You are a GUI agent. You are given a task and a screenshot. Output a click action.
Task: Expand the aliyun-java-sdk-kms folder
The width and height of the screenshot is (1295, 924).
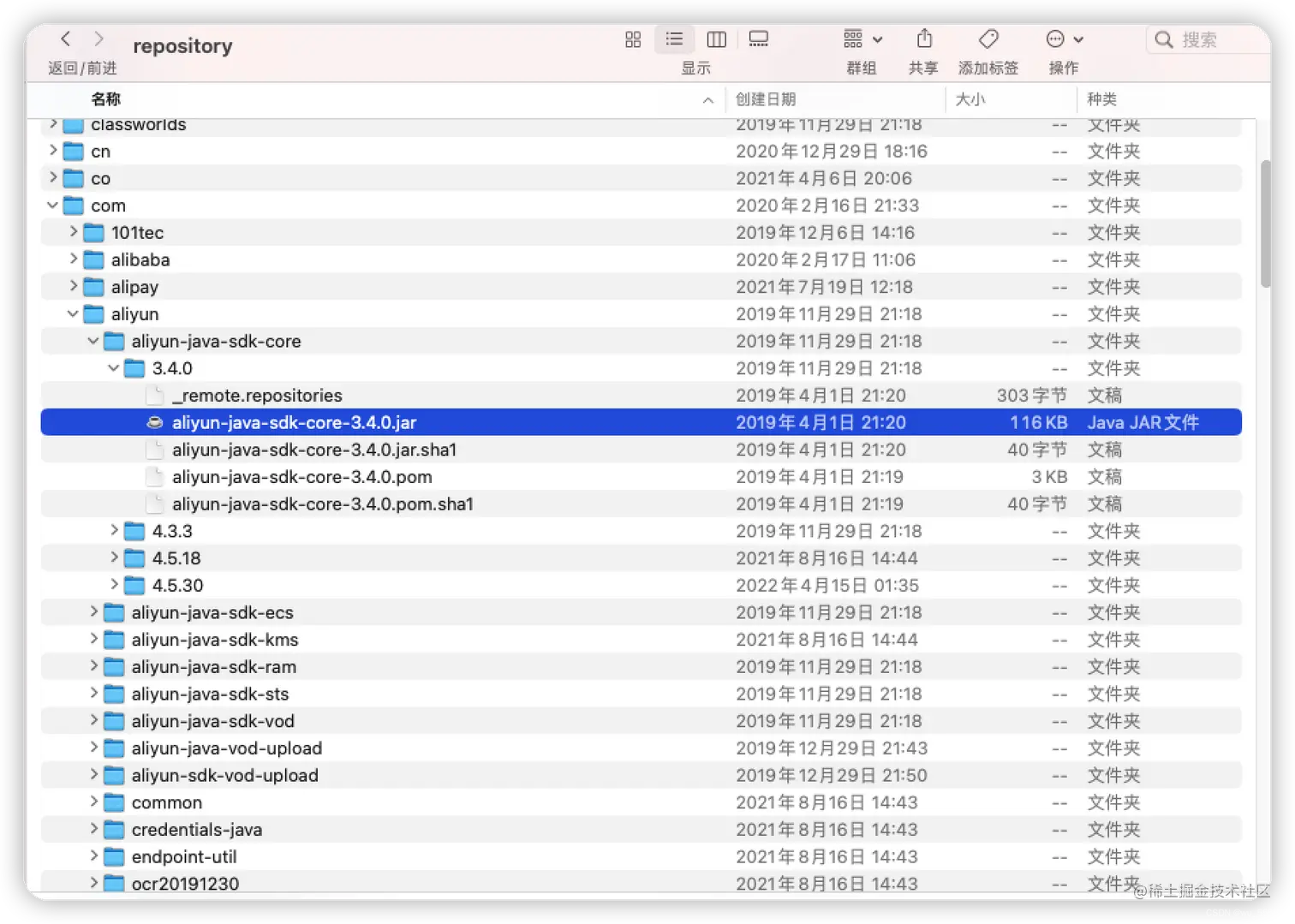click(93, 640)
